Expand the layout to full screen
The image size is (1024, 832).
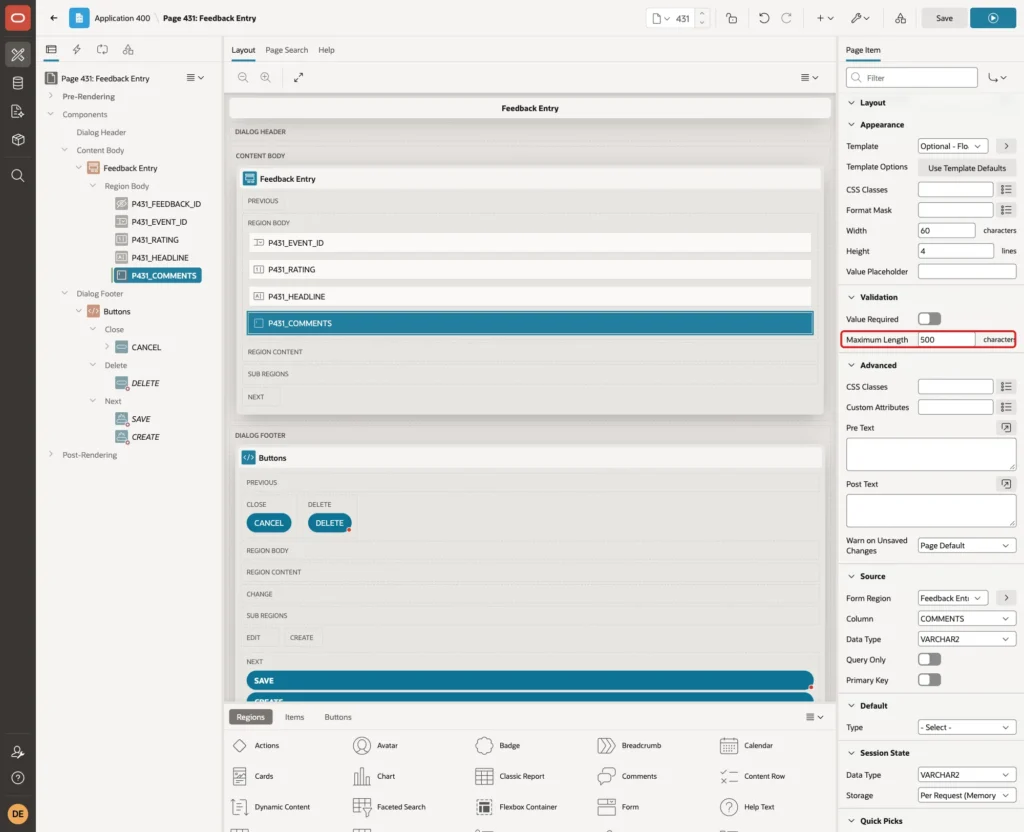[x=298, y=78]
